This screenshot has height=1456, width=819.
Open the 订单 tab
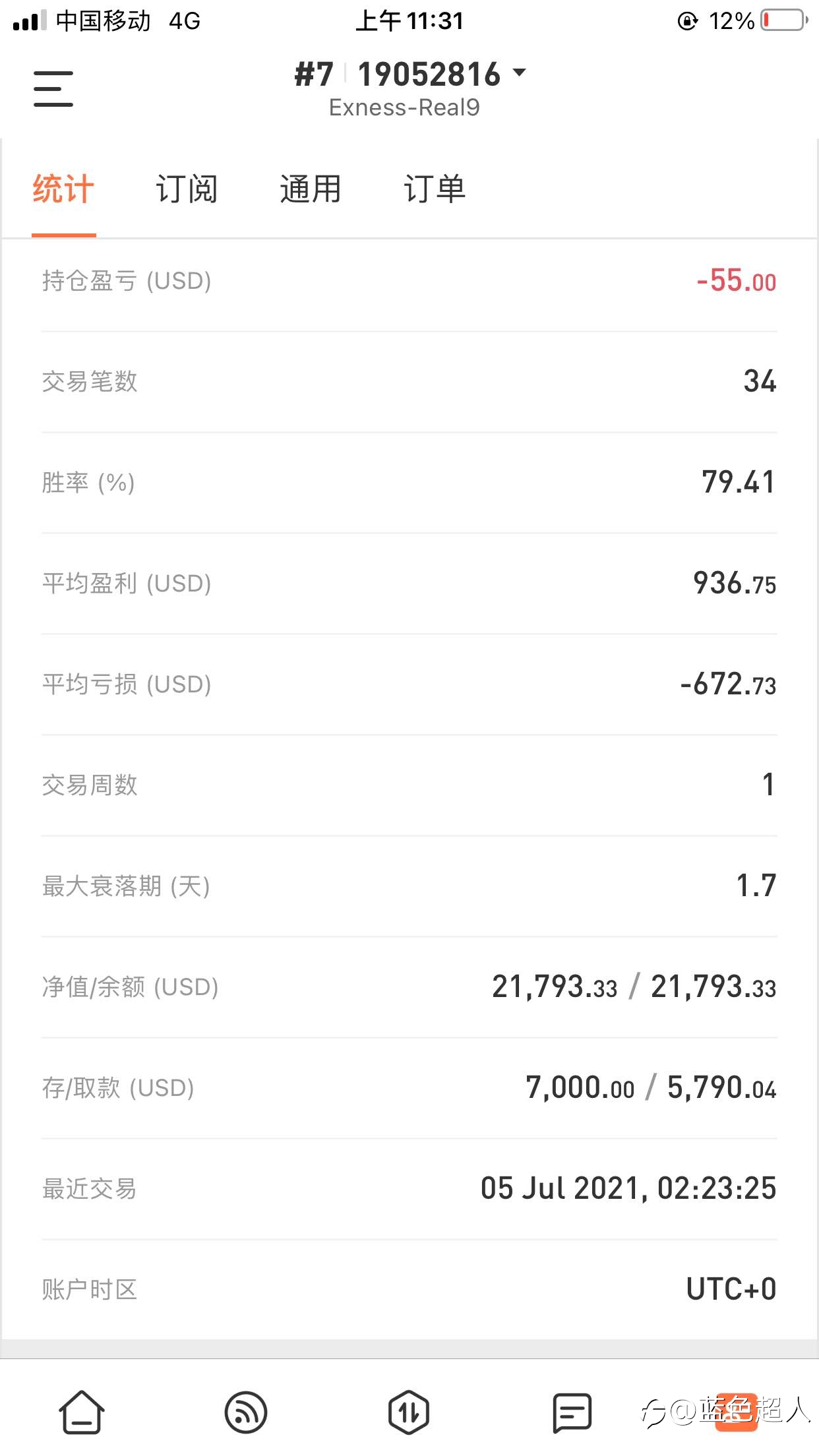coord(435,189)
